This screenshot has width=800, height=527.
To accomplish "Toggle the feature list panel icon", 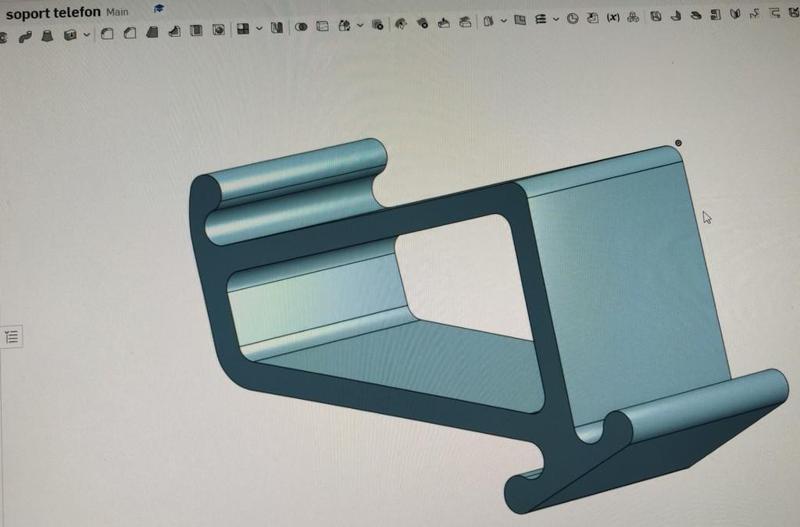I will click(11, 337).
